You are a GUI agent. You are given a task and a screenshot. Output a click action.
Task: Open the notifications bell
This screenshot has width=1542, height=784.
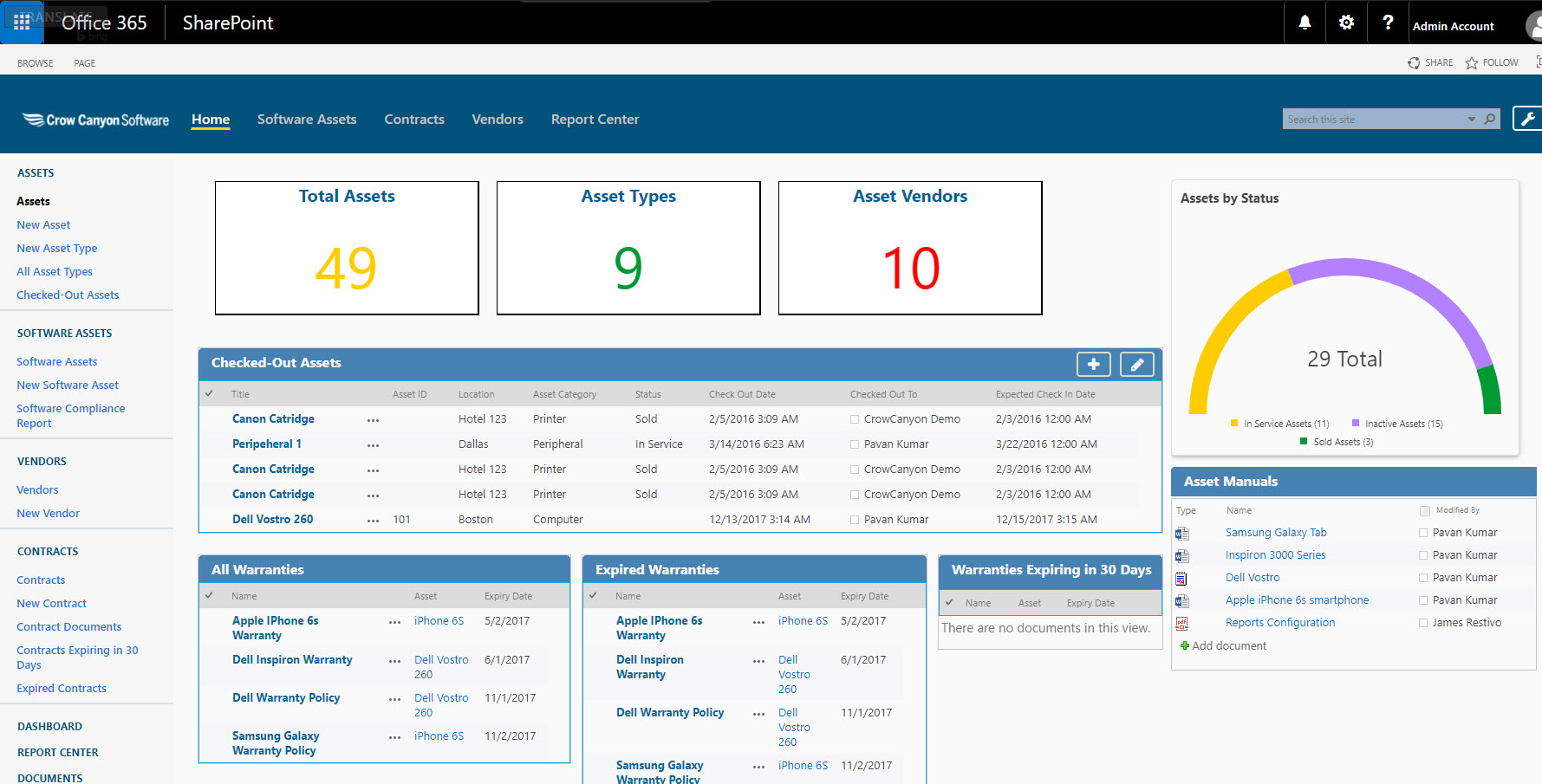[x=1305, y=23]
